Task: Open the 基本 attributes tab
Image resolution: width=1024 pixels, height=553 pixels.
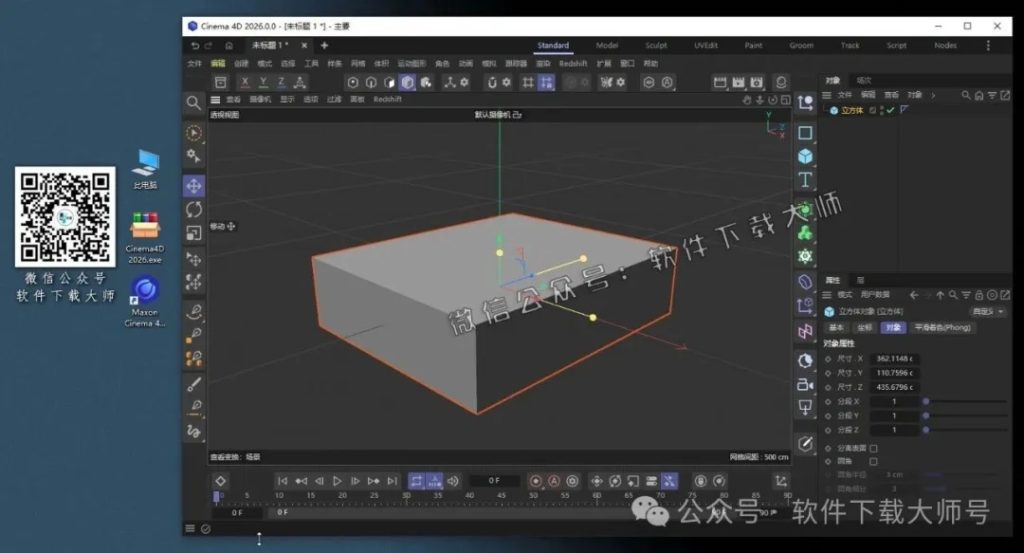Action: point(836,328)
